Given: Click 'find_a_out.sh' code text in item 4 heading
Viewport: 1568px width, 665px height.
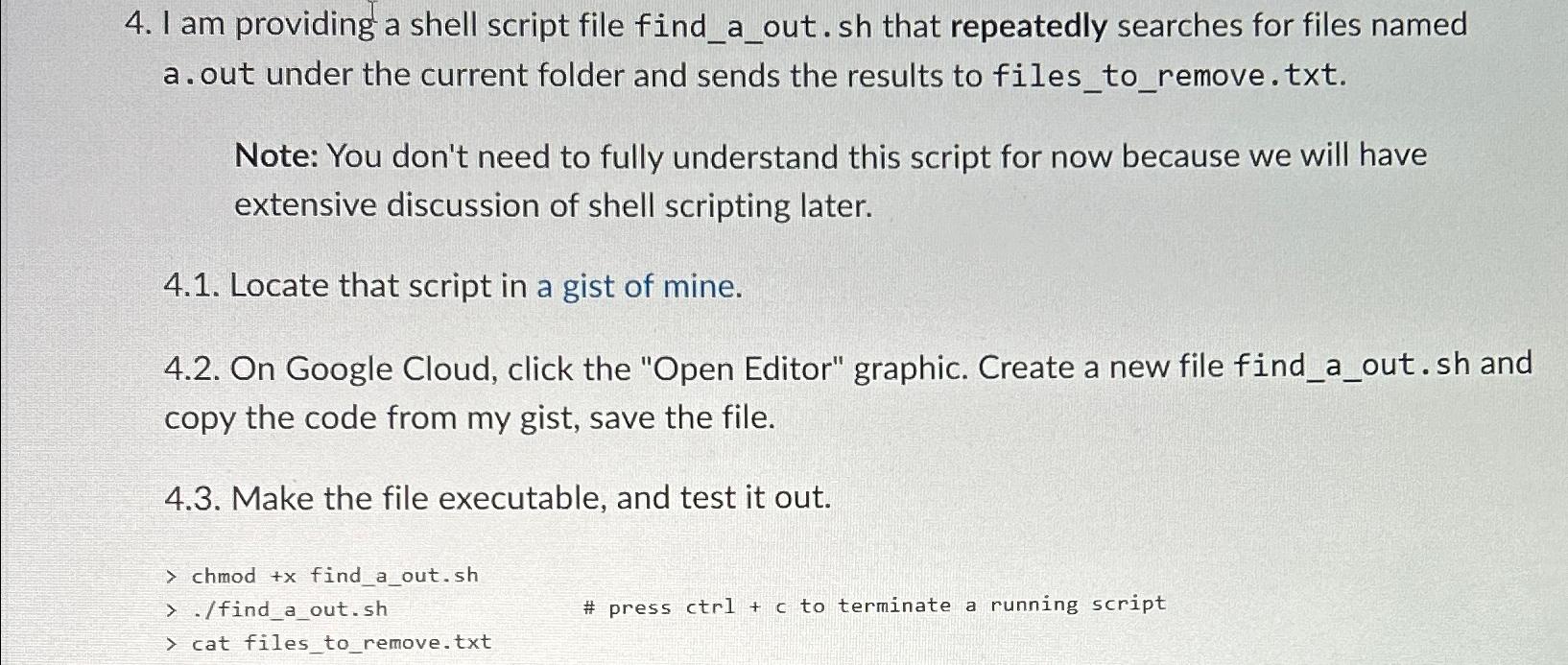Looking at the screenshot, I should 753,26.
